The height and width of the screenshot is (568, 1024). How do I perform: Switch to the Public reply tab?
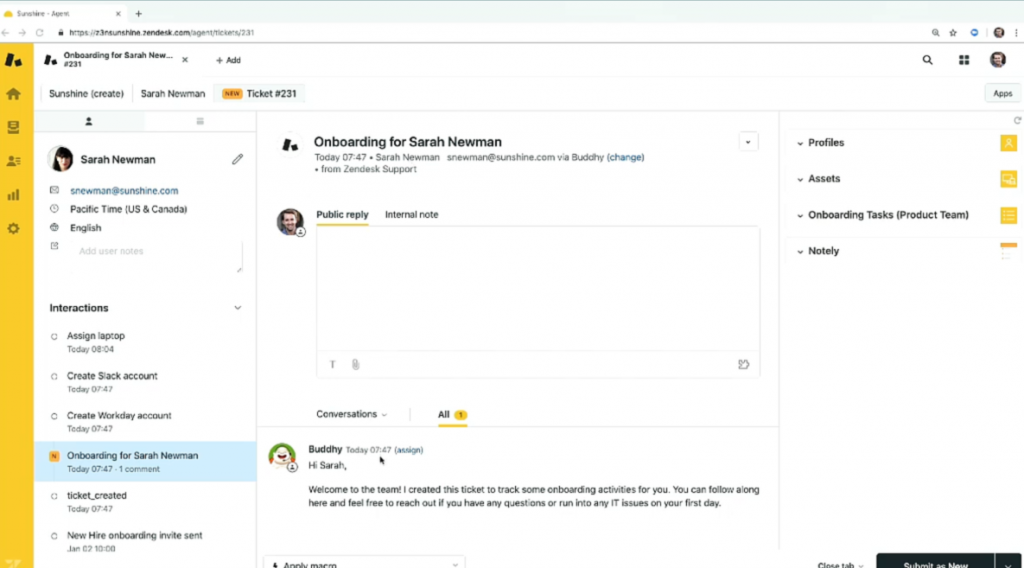click(x=342, y=215)
